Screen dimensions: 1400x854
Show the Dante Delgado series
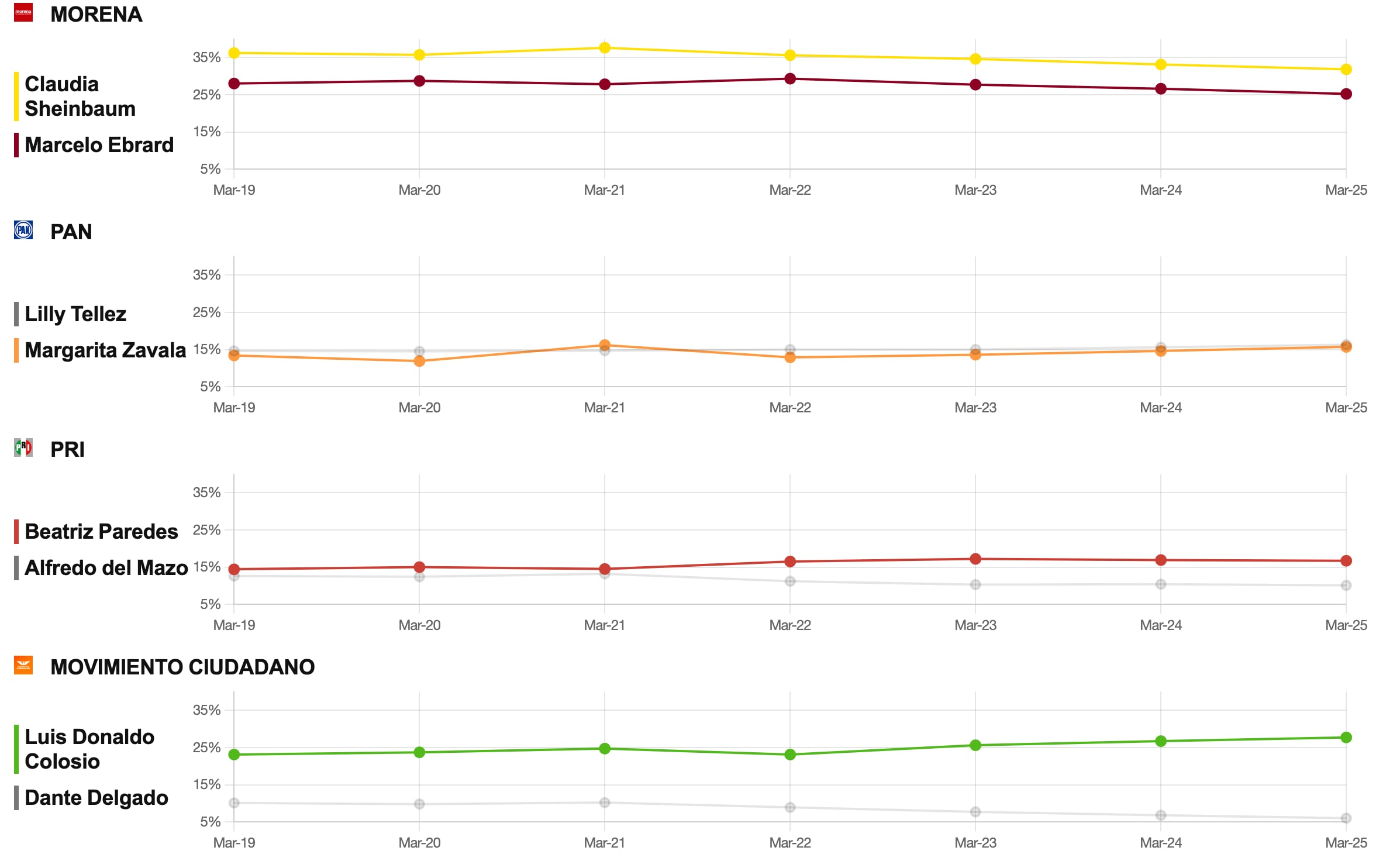pos(96,798)
